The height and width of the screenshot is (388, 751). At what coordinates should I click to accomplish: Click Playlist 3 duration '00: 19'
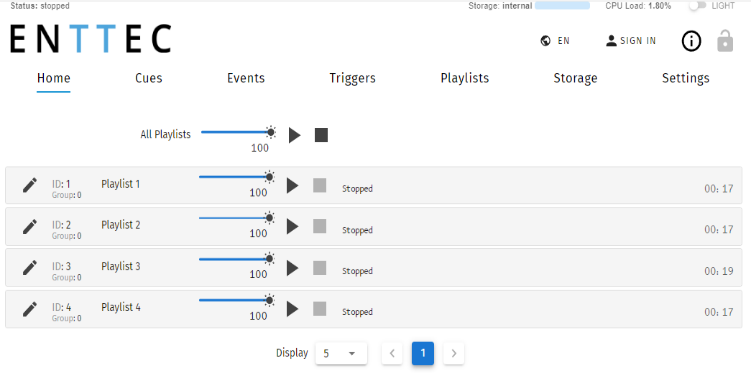pyautogui.click(x=718, y=271)
